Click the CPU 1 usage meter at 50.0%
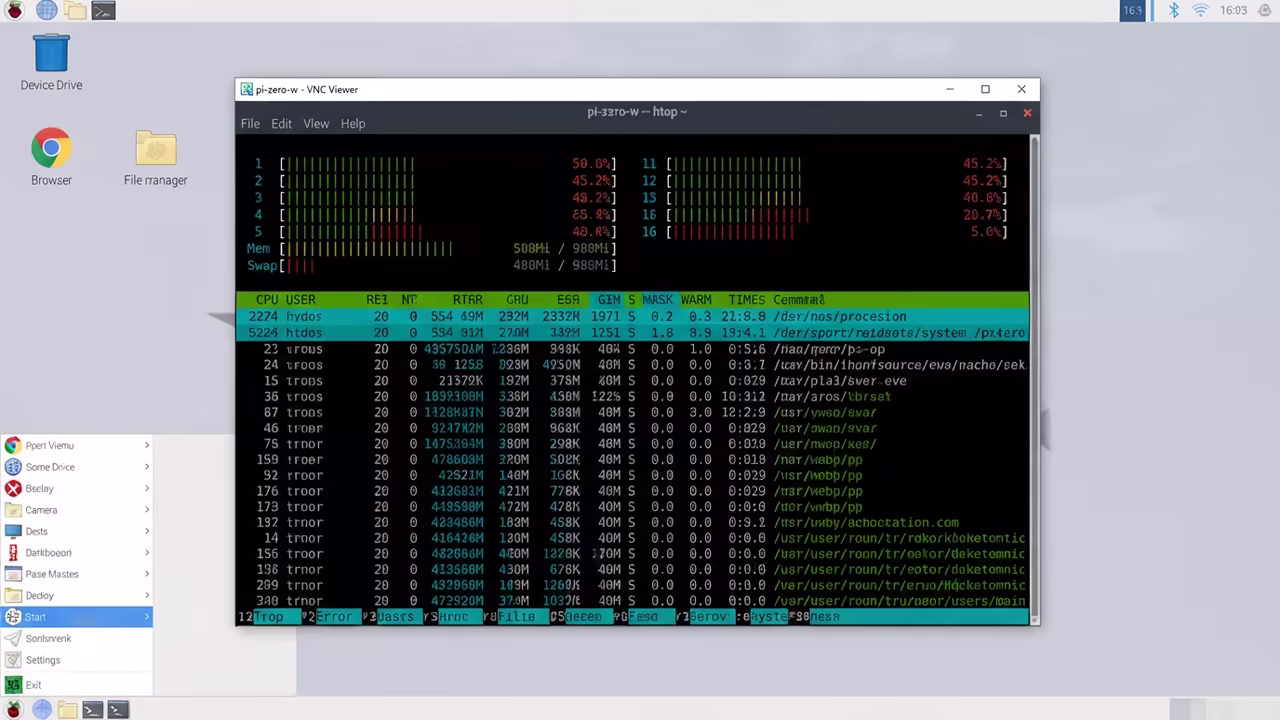This screenshot has width=1280, height=720. [435, 163]
